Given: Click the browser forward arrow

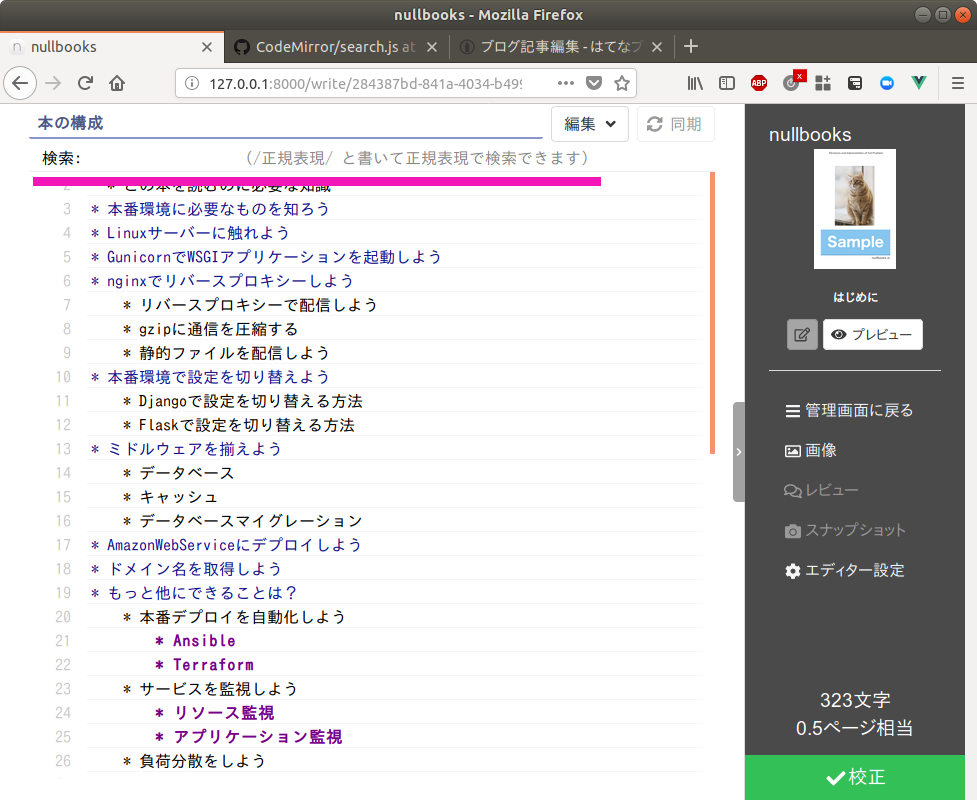Looking at the screenshot, I should tap(54, 83).
